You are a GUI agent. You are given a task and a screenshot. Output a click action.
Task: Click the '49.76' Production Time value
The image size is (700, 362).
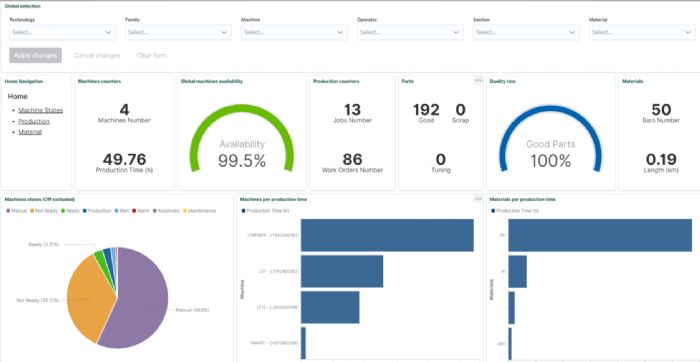pos(124,159)
